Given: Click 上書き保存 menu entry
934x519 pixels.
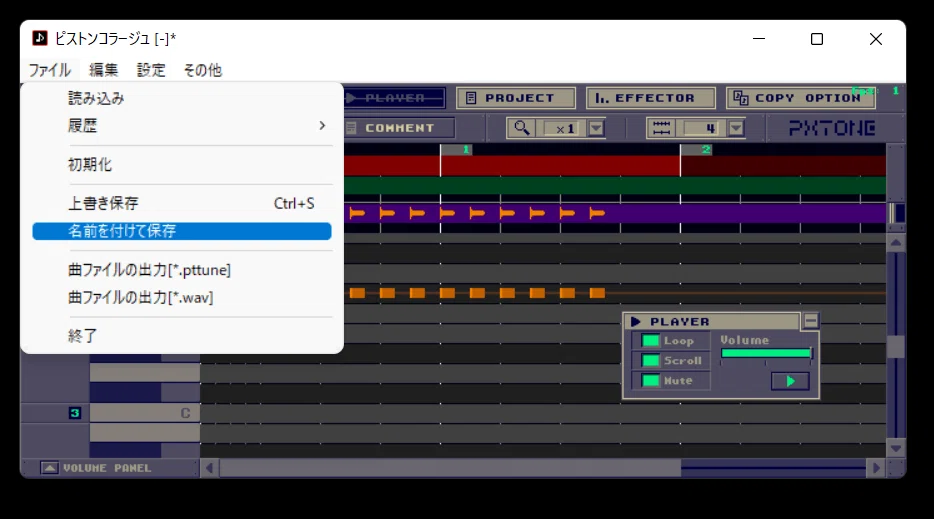Looking at the screenshot, I should tap(182, 203).
